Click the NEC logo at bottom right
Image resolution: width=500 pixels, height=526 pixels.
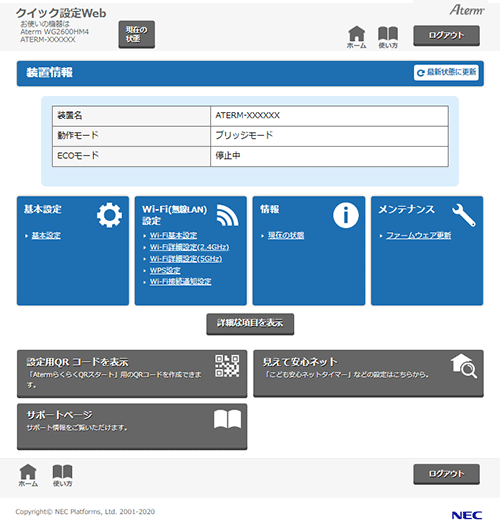[x=467, y=515]
